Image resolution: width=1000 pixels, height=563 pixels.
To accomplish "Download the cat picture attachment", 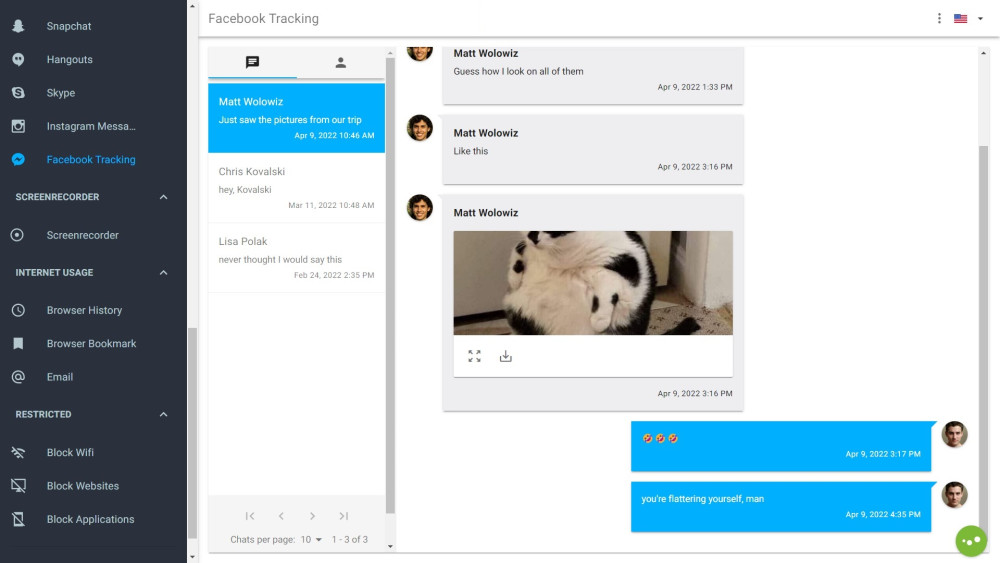I will [505, 356].
